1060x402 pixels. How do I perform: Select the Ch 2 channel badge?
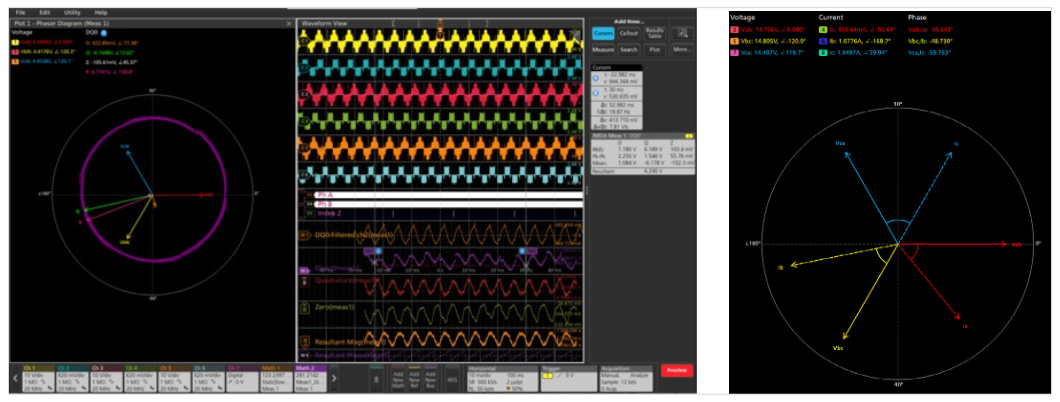[x=70, y=378]
